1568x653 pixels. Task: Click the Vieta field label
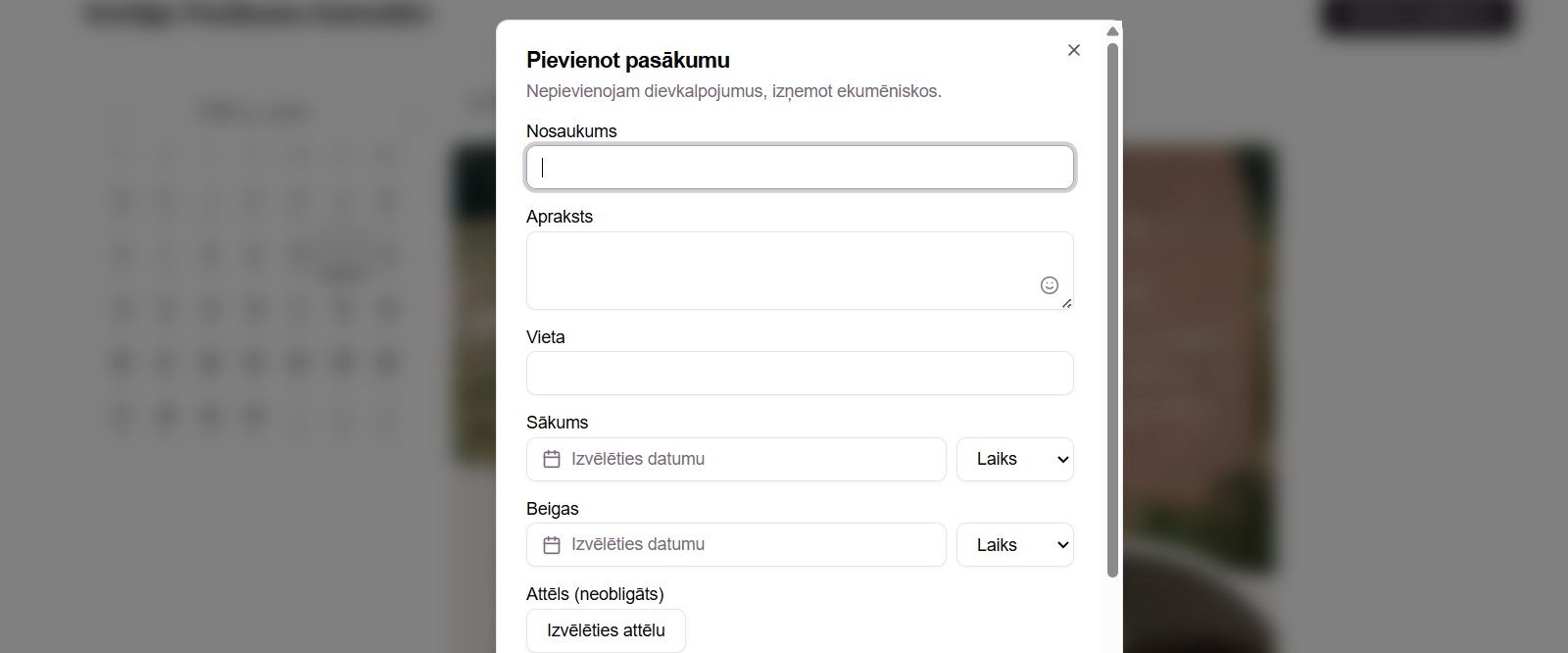point(545,337)
